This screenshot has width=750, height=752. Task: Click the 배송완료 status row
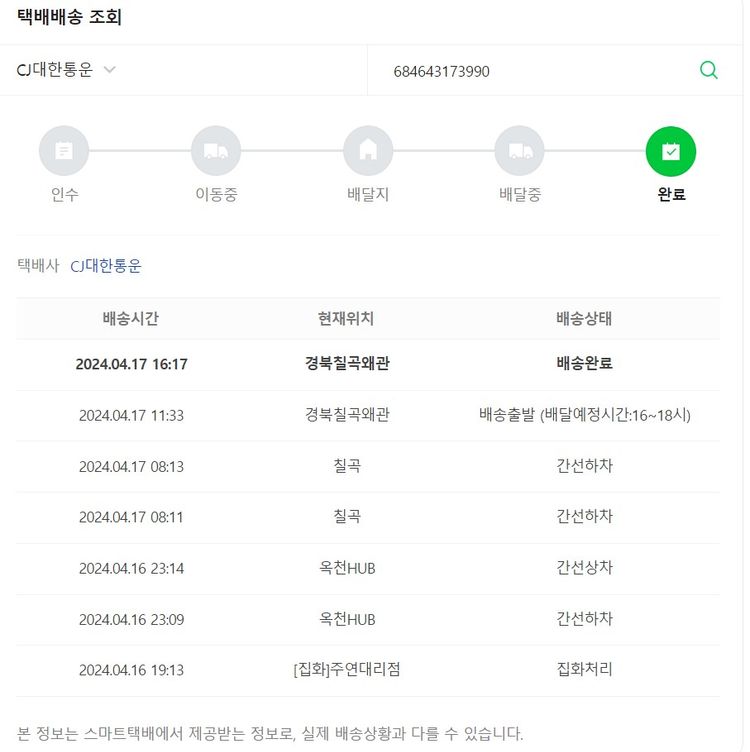point(584,364)
